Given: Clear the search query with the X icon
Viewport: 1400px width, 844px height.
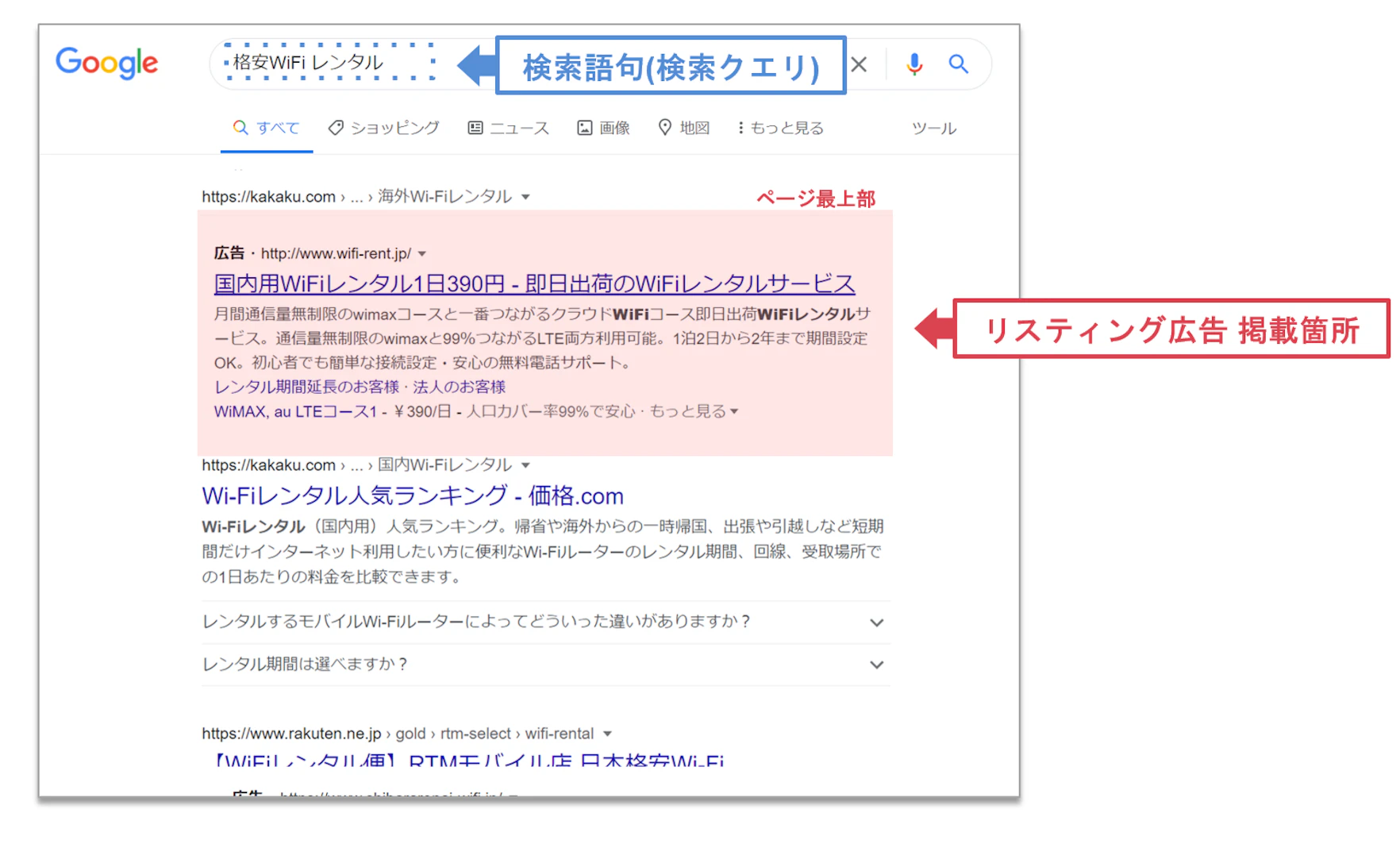Looking at the screenshot, I should click(x=859, y=64).
